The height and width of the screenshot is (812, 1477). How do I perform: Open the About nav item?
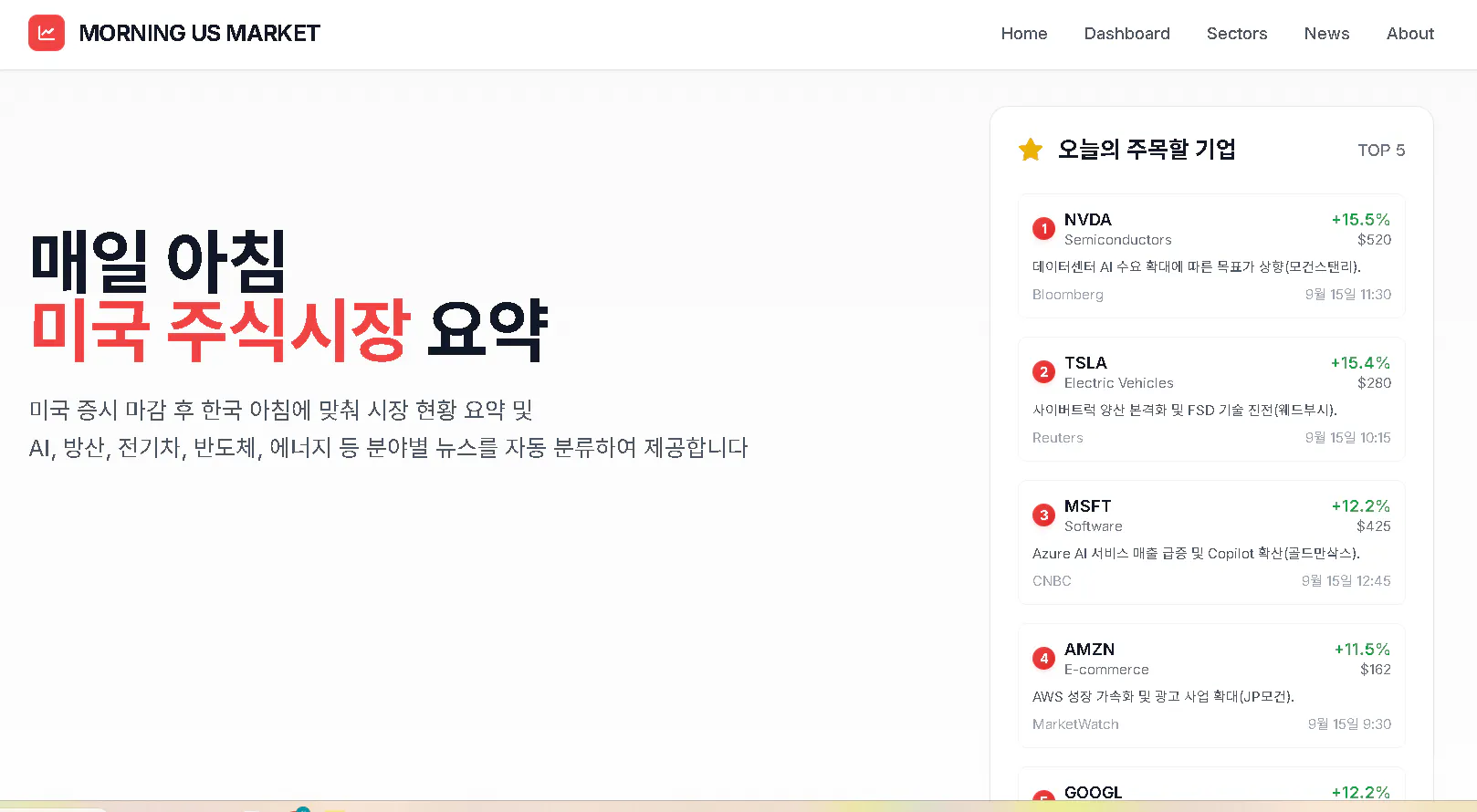click(1409, 34)
